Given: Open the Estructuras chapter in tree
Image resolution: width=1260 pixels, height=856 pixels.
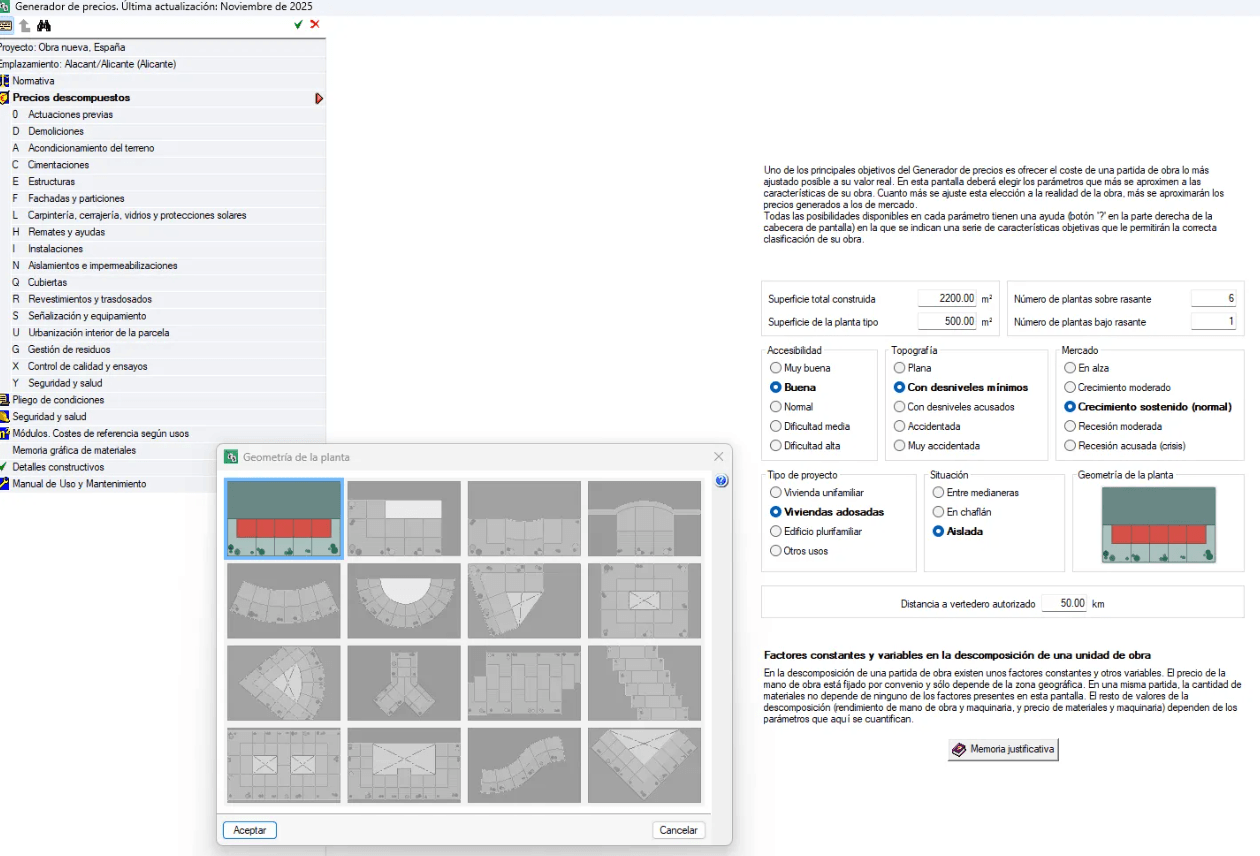Looking at the screenshot, I should (51, 182).
